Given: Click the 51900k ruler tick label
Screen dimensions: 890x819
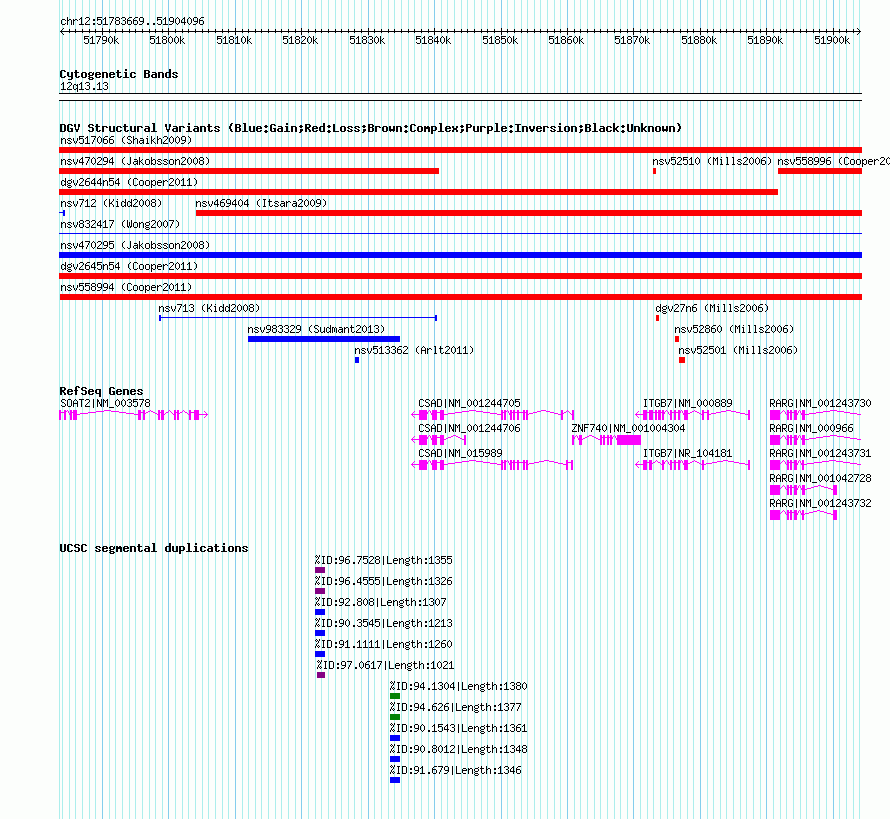Looking at the screenshot, I should 832,40.
